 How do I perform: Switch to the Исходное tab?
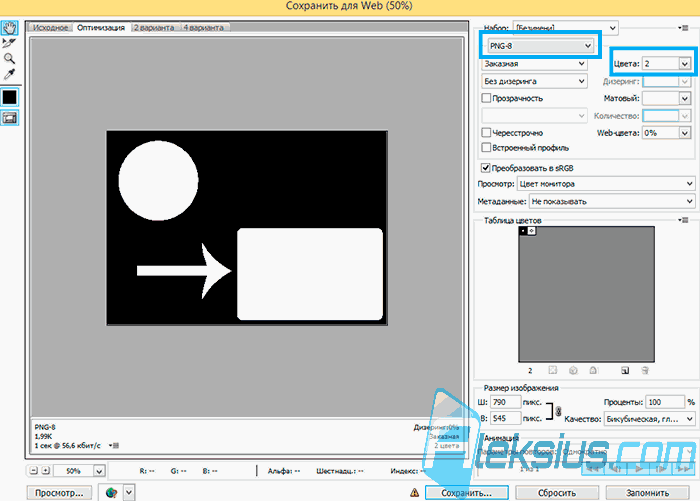tap(50, 28)
